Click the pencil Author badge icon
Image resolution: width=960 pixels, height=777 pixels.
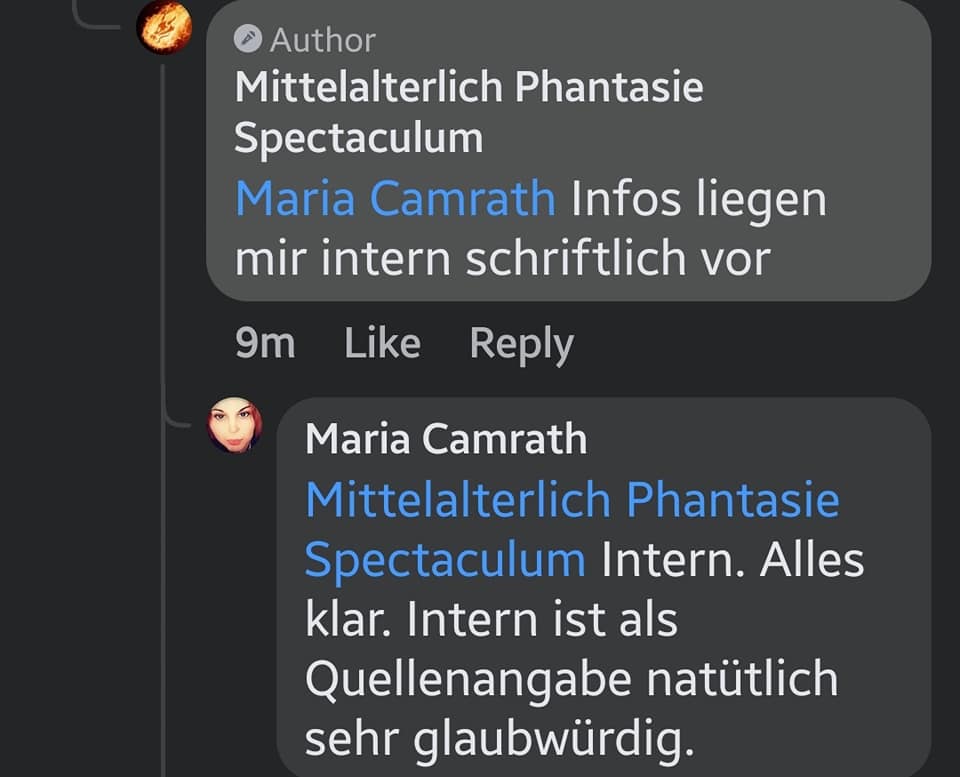click(247, 39)
